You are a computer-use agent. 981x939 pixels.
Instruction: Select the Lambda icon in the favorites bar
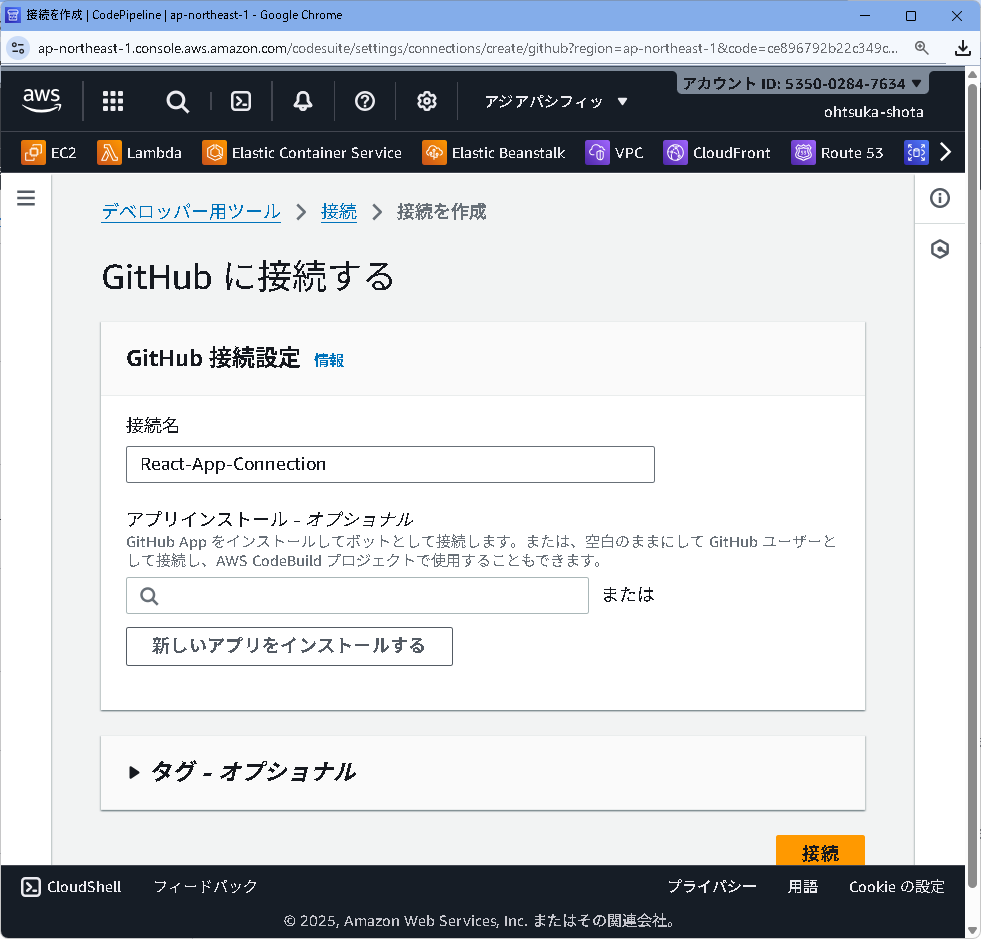[x=108, y=152]
